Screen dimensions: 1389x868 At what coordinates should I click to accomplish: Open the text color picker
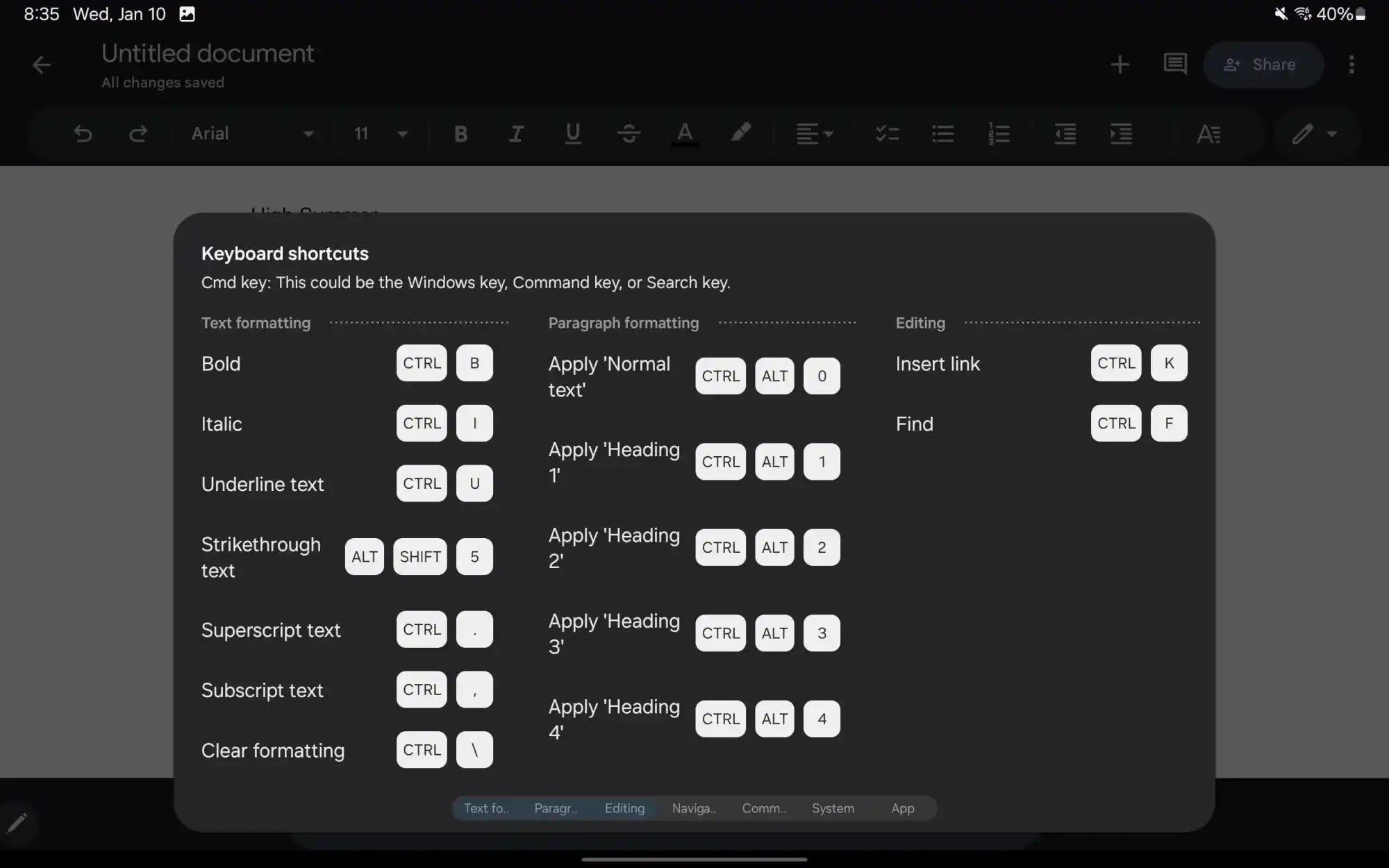tap(685, 133)
